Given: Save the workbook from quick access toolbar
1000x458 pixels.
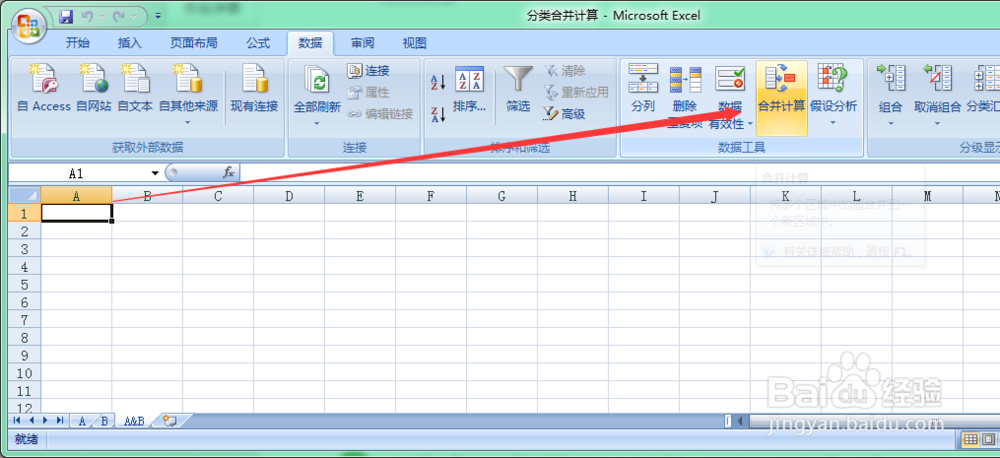Looking at the screenshot, I should (66, 16).
